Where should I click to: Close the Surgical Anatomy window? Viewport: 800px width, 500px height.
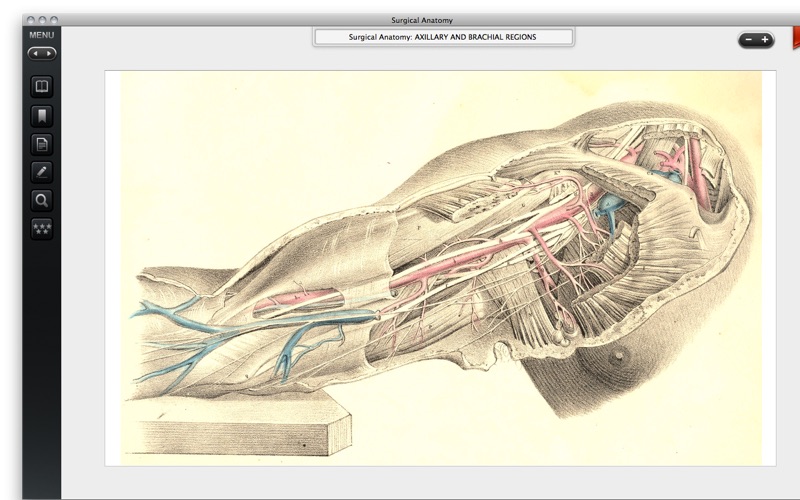click(x=31, y=20)
